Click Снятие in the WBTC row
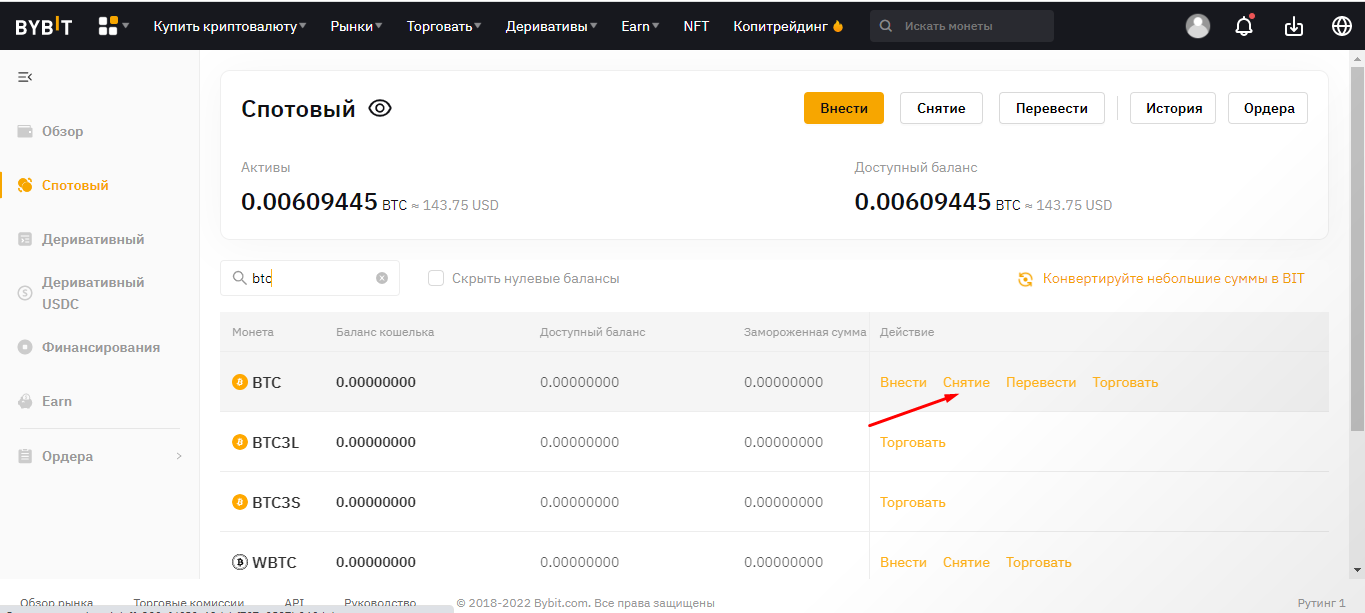Viewport: 1365px width, 613px height. pos(966,562)
